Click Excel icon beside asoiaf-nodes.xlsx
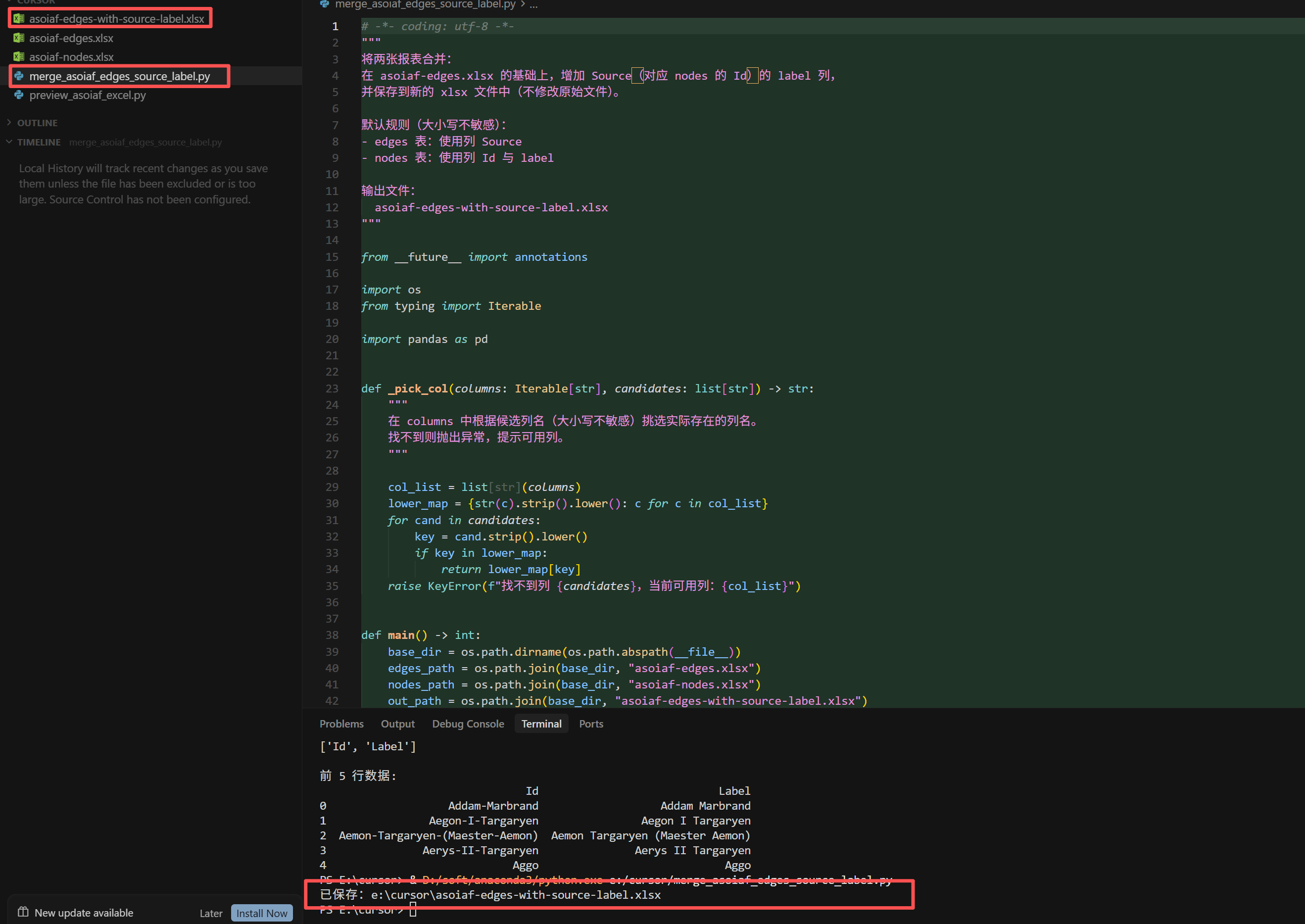The height and width of the screenshot is (924, 1305). (x=19, y=57)
